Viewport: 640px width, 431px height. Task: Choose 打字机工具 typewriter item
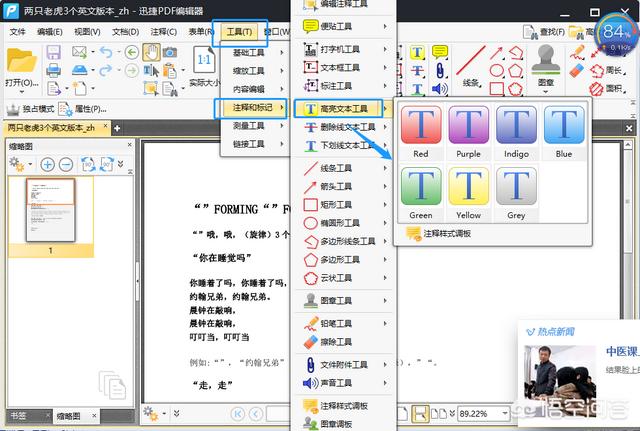344,49
